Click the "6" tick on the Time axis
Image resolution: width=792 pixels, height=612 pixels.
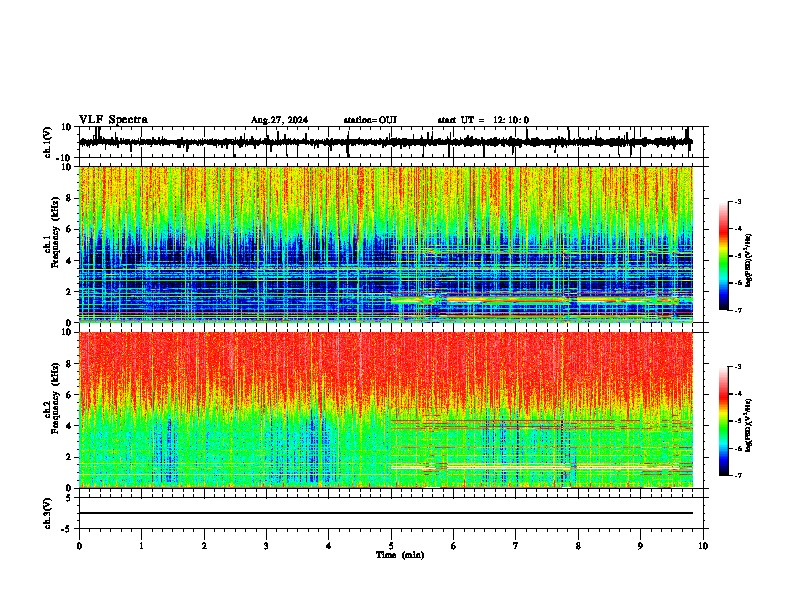tap(454, 546)
